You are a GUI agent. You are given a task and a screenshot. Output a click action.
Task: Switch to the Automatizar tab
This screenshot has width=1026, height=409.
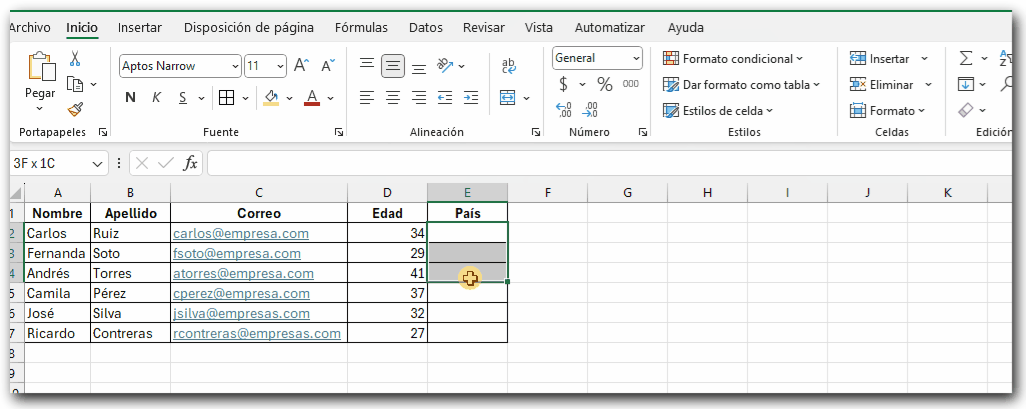pyautogui.click(x=610, y=27)
